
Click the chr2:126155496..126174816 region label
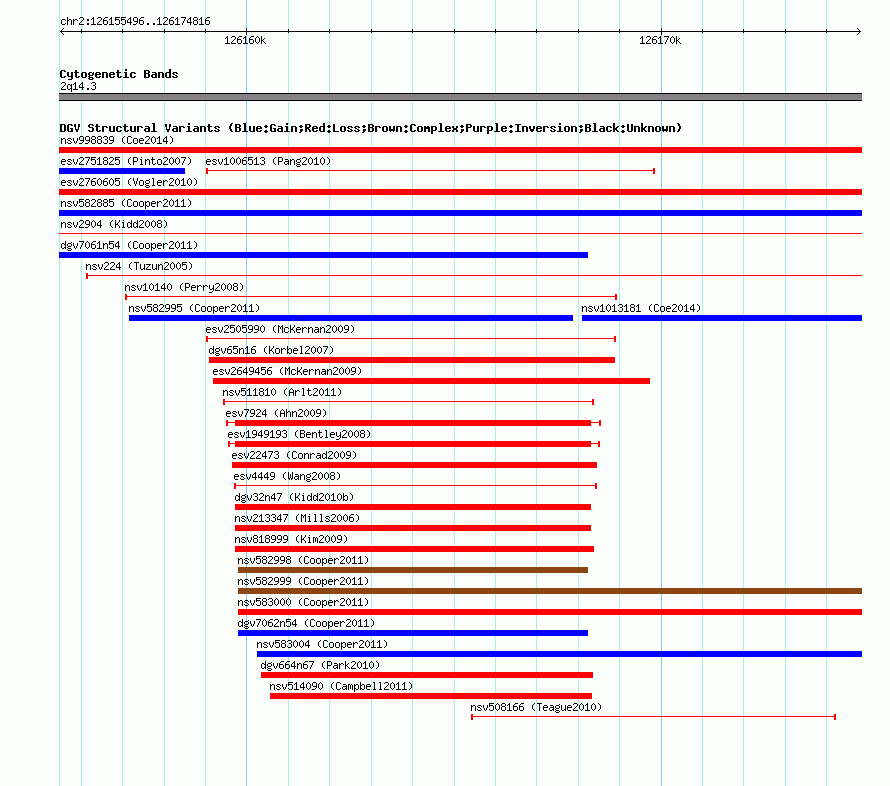click(135, 21)
